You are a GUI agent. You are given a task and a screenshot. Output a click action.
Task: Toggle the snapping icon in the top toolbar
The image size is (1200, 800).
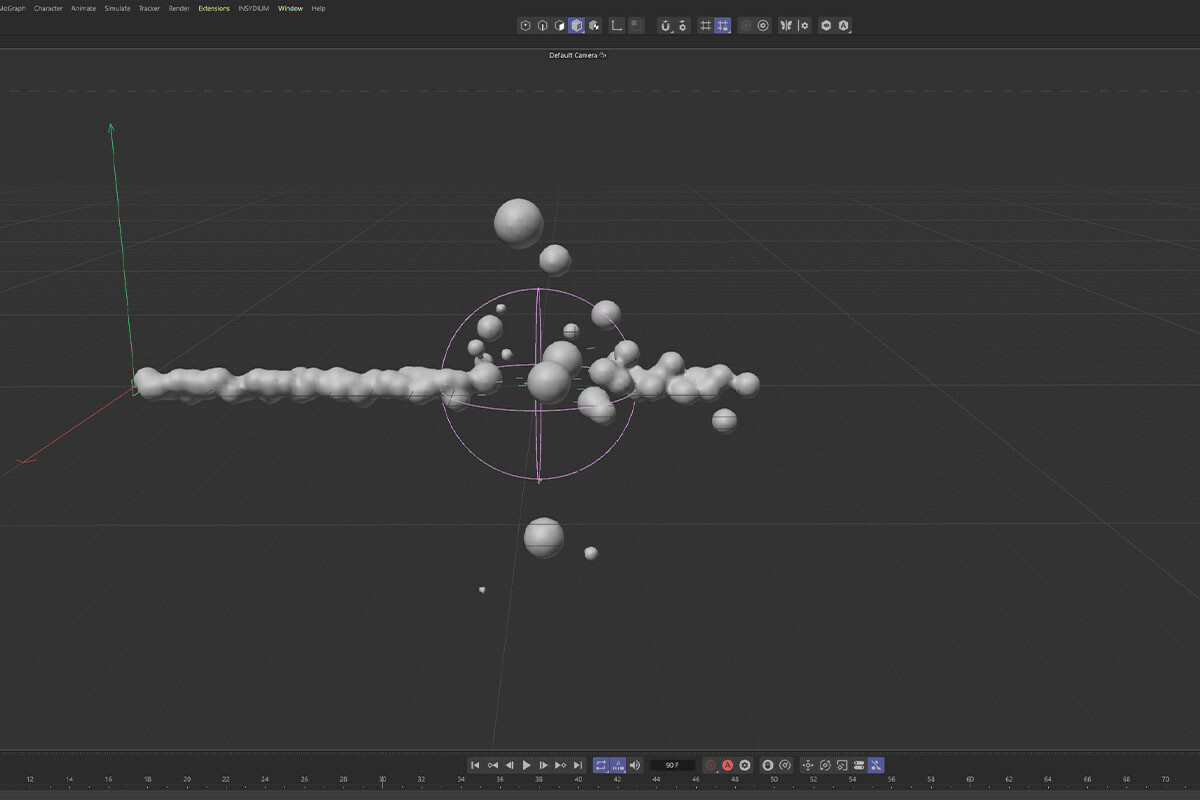666,25
